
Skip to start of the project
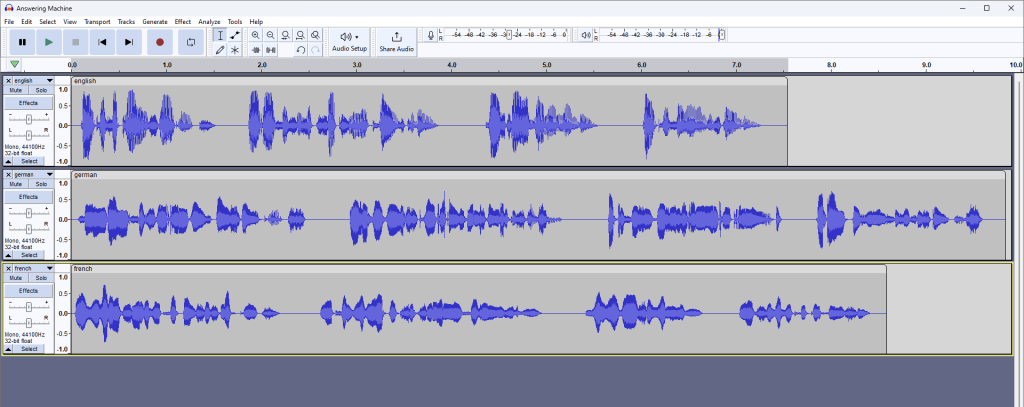pyautogui.click(x=103, y=42)
